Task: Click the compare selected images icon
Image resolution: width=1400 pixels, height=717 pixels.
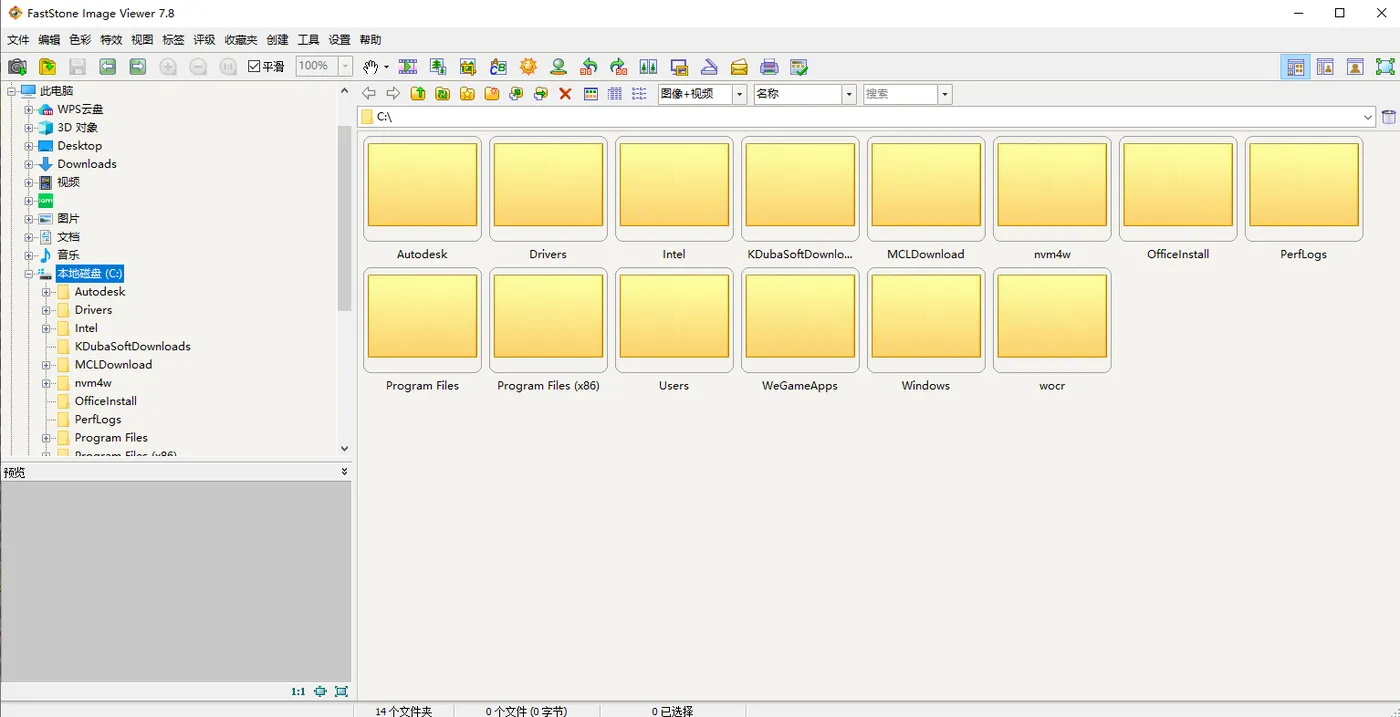Action: 649,67
